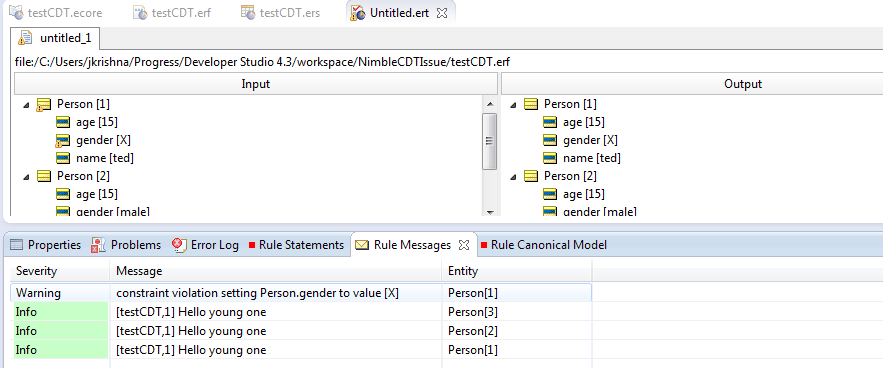Open the testCDT.ers editor tab
This screenshot has height=368, width=883.
coord(280,12)
